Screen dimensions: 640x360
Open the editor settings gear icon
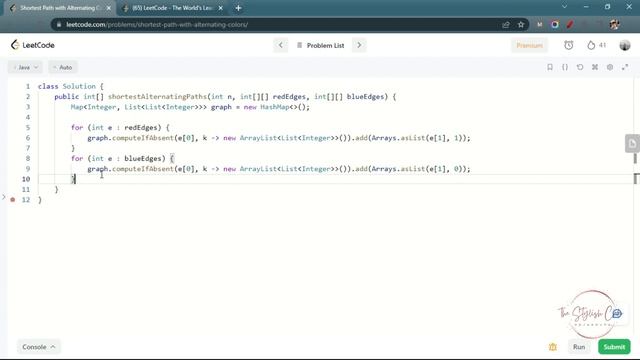click(x=610, y=67)
